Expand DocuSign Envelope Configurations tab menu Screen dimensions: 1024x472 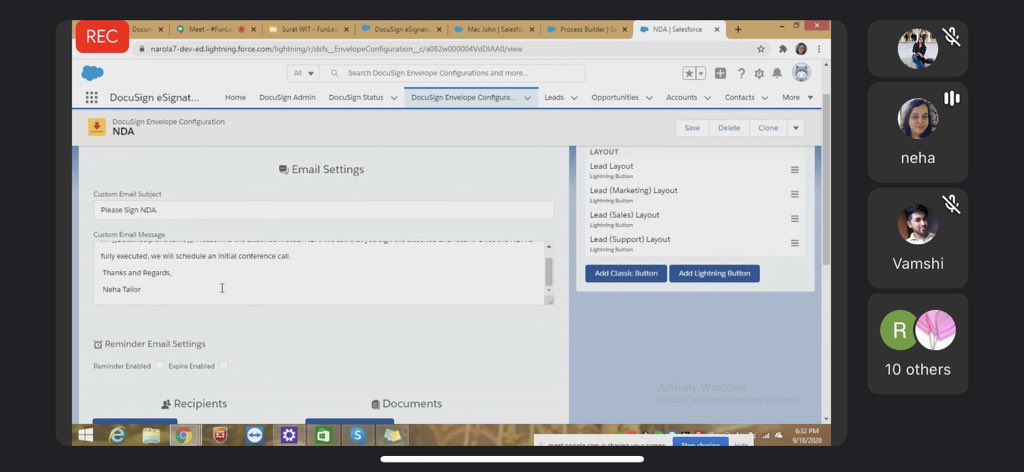527,98
